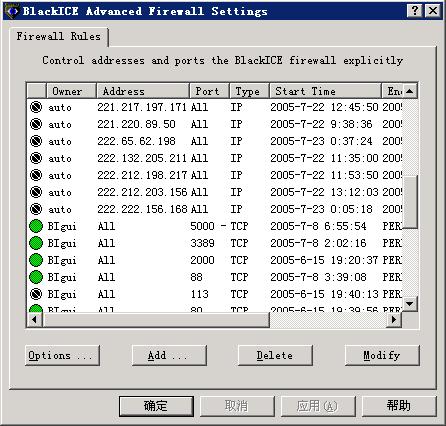Click start time 2005-7-8 6:55:54
The height and width of the screenshot is (426, 446).
coord(318,226)
